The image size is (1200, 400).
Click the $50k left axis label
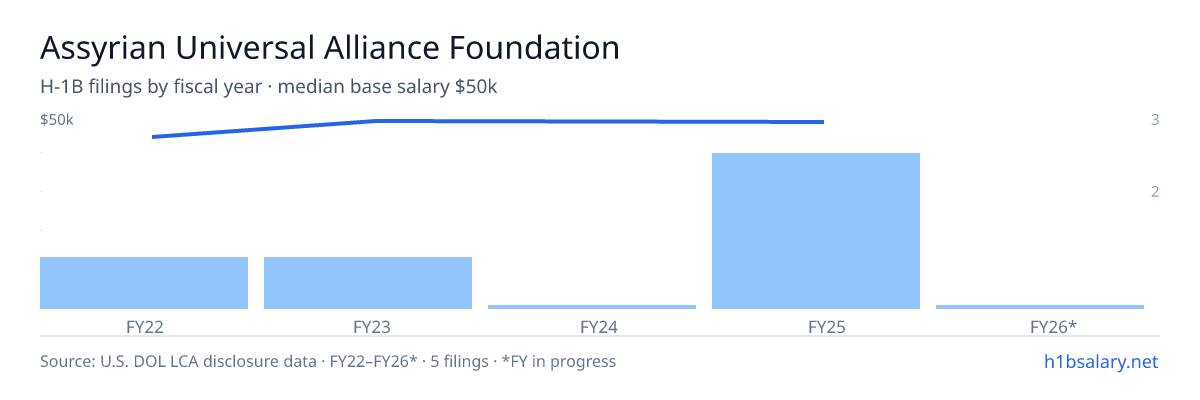57,120
